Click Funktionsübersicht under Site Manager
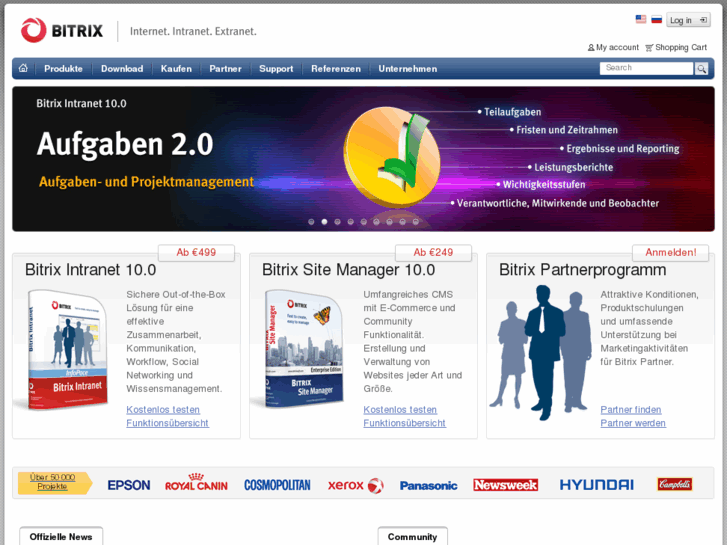This screenshot has width=727, height=545. [404, 423]
